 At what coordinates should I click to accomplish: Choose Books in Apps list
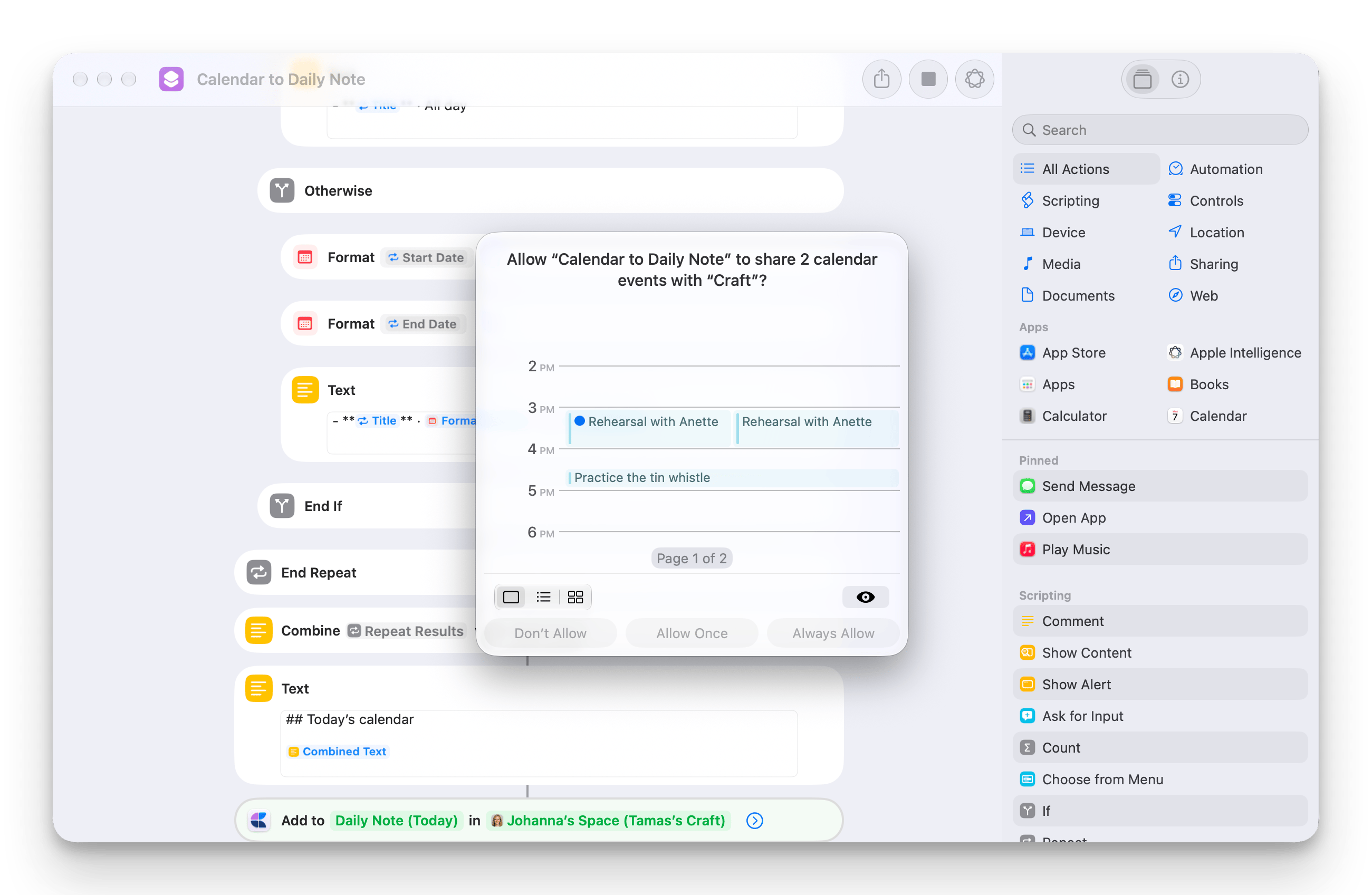pyautogui.click(x=1198, y=384)
